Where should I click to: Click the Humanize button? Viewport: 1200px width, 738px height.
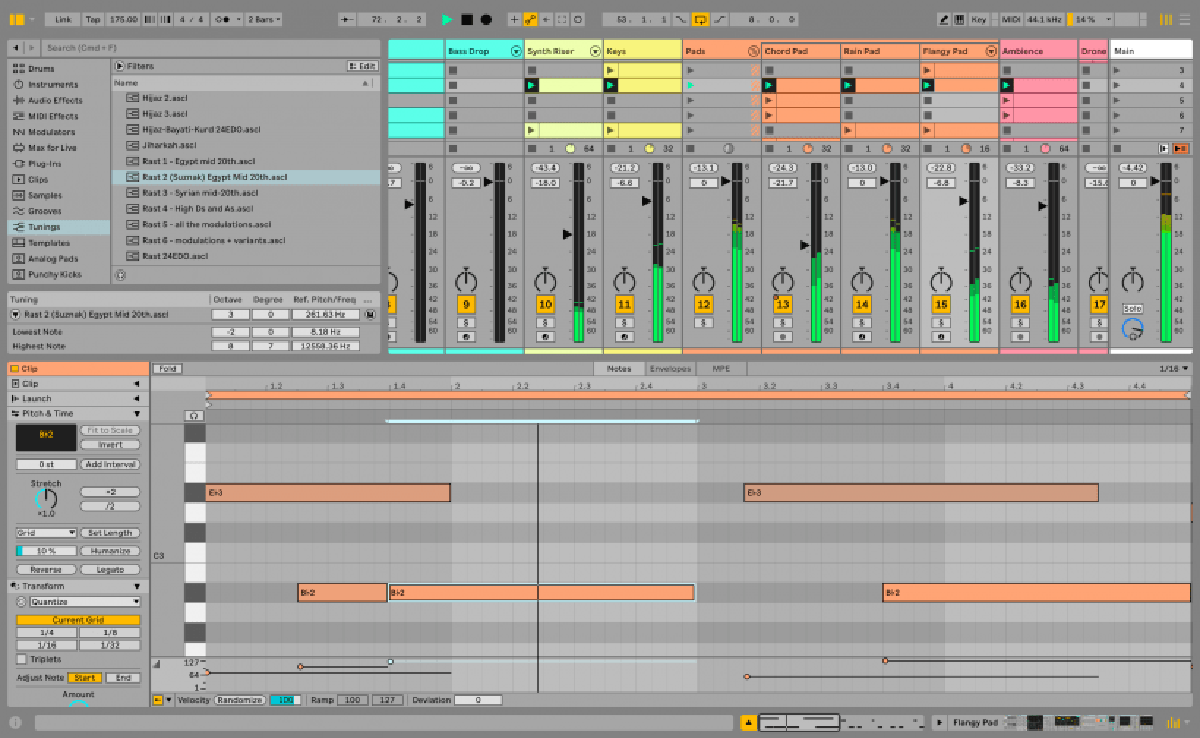(110, 551)
